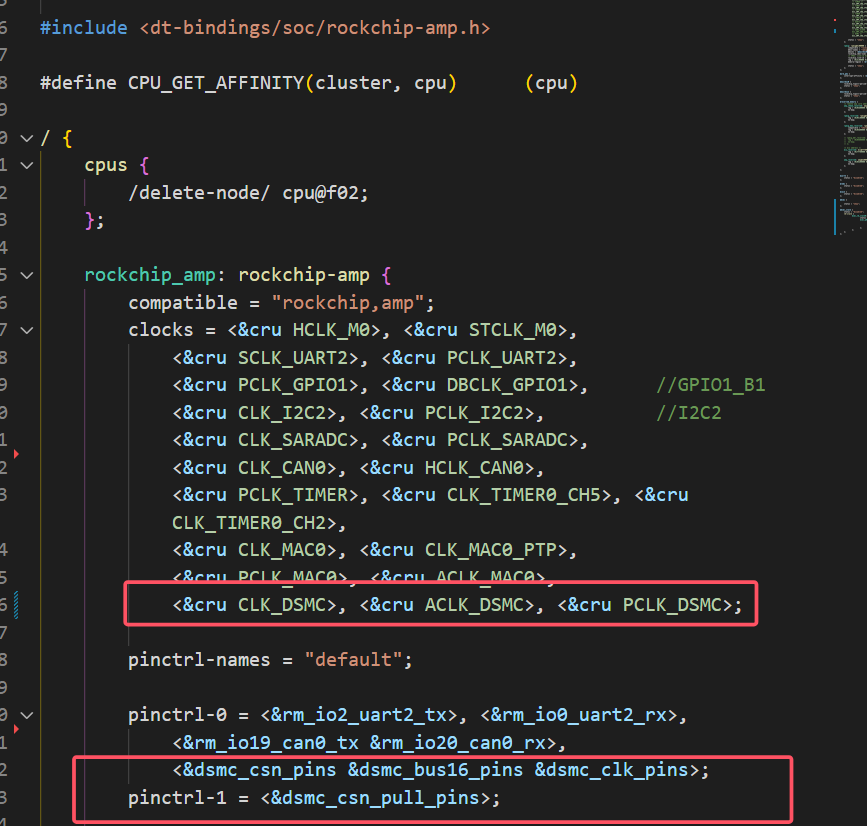Jump to code via the minimap preview
The height and width of the screenshot is (826, 867).
tap(848, 120)
